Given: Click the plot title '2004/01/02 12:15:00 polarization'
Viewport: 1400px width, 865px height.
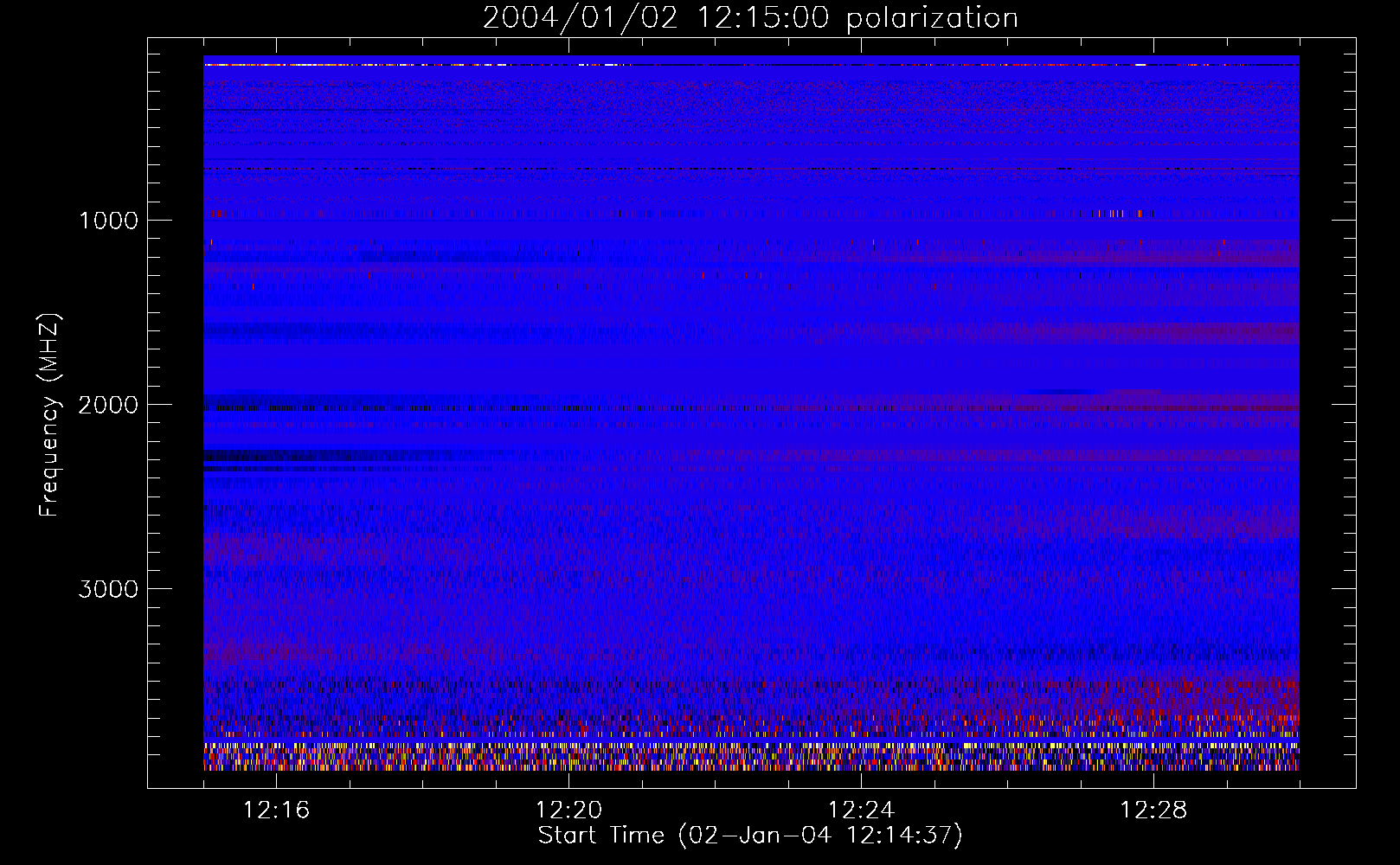Looking at the screenshot, I should [750, 18].
